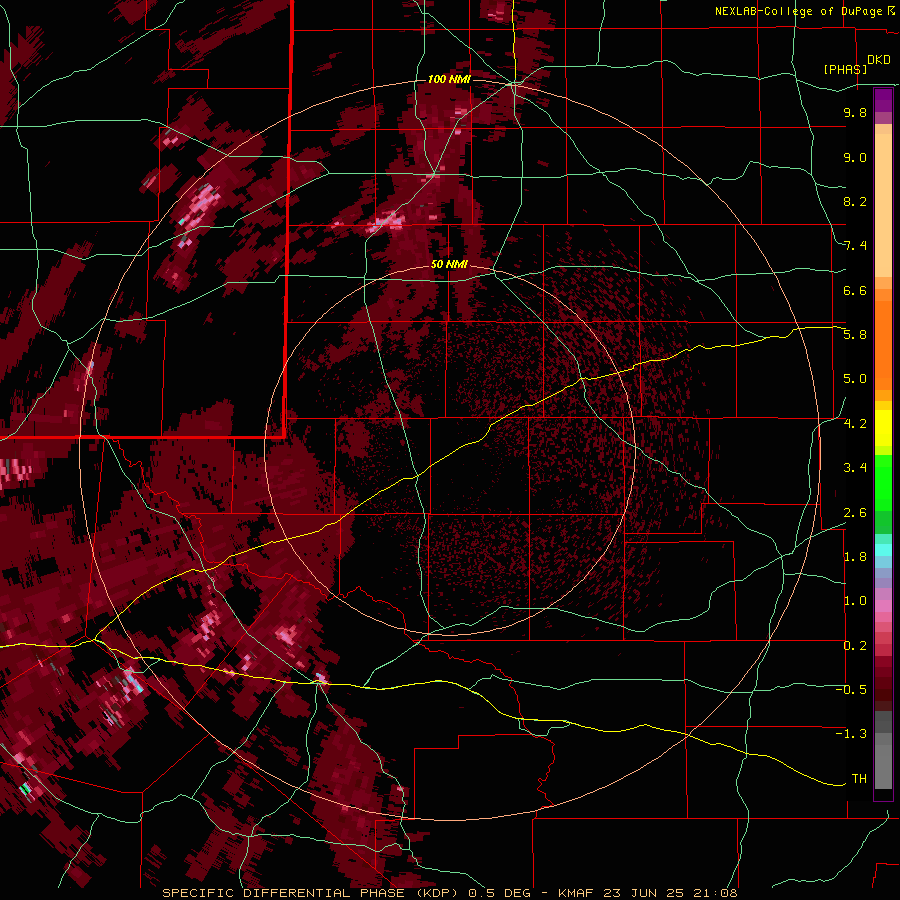Click the 5.0 legend value
Image resolution: width=900 pixels, height=900 pixels.
[855, 379]
